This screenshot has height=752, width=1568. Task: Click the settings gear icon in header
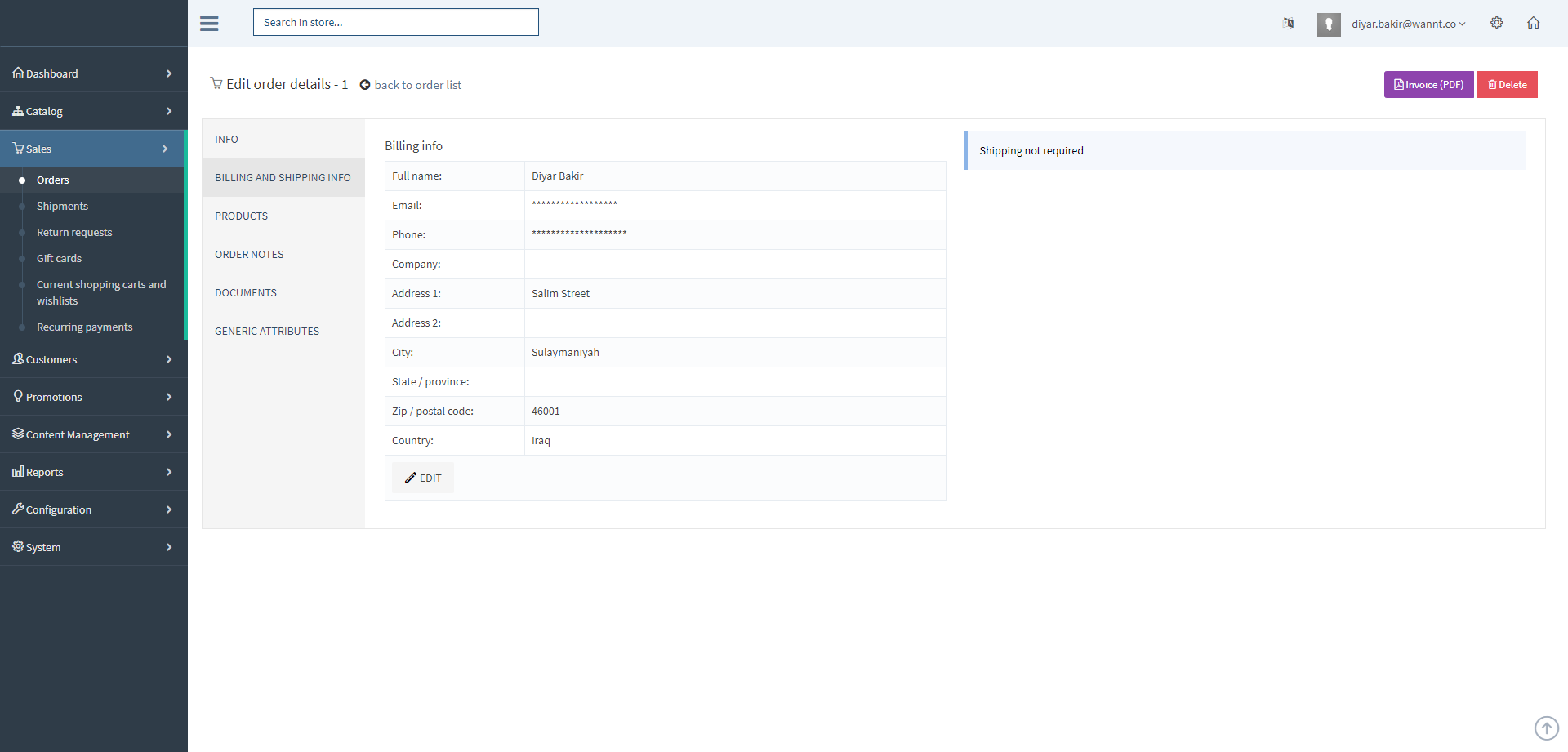(x=1496, y=23)
